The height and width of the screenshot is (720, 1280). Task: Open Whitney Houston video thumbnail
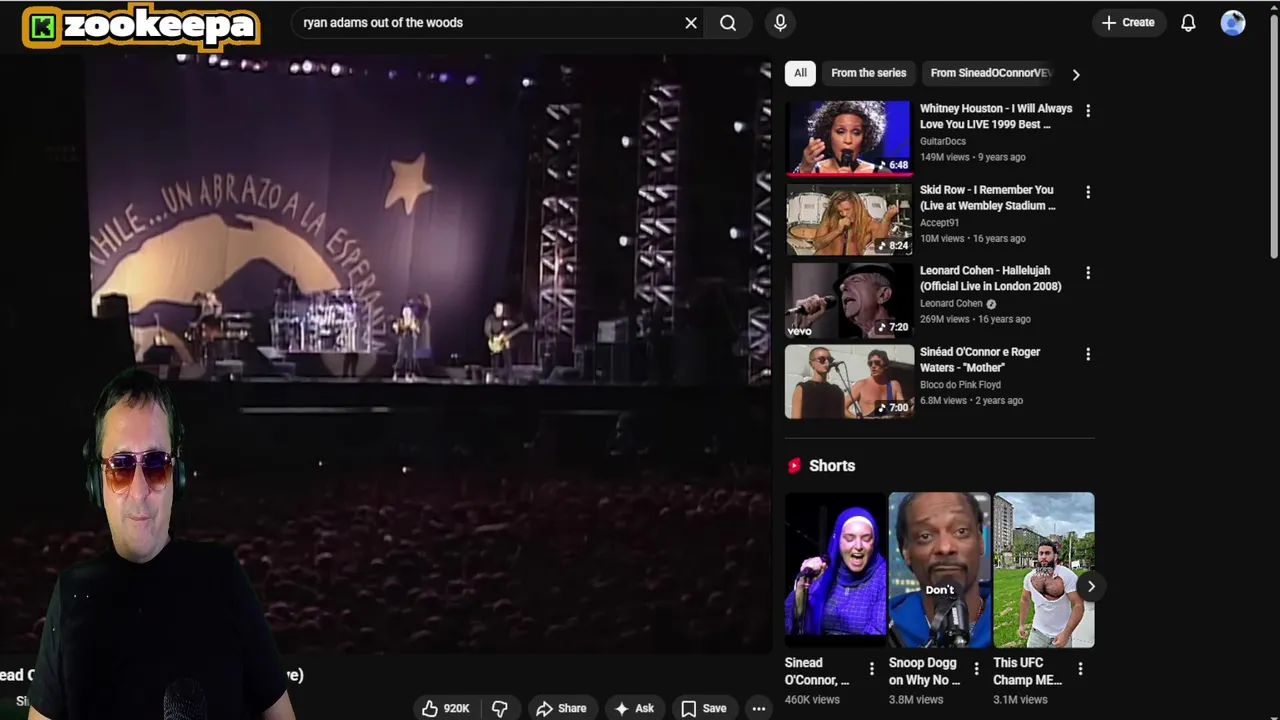click(x=848, y=137)
